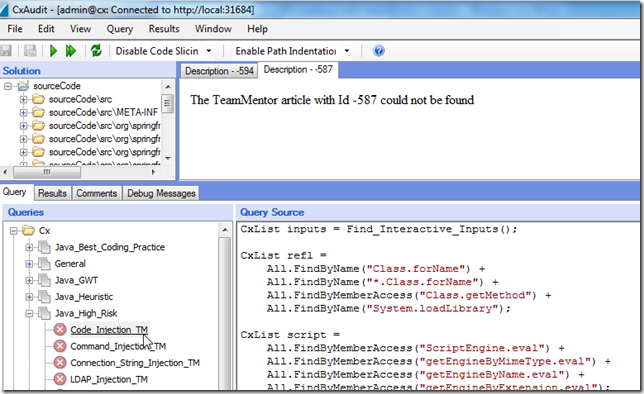Click the Java_GWT group icon

44,280
